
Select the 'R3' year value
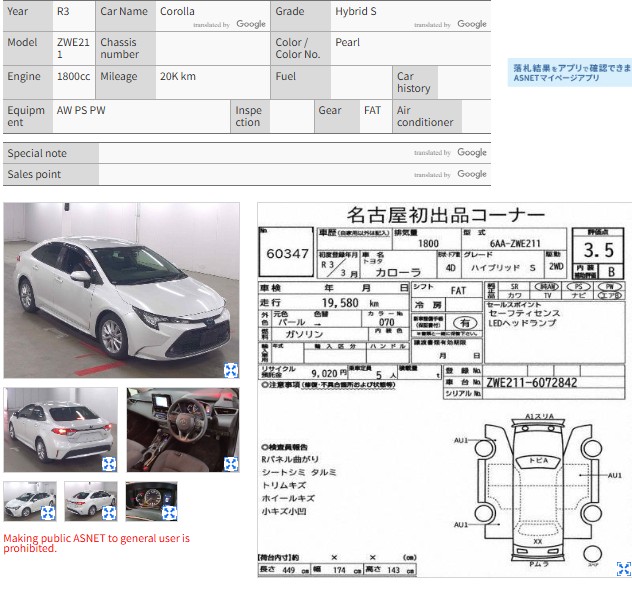coord(63,11)
